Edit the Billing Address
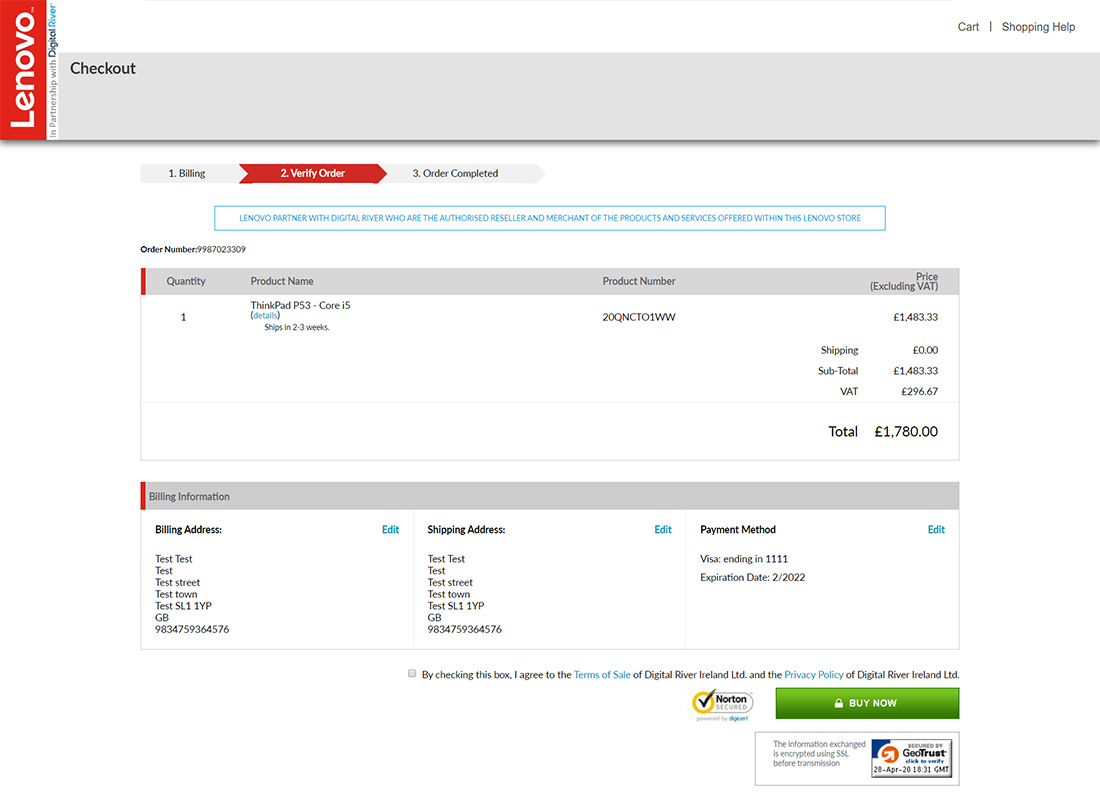1100x800 pixels. 390,530
